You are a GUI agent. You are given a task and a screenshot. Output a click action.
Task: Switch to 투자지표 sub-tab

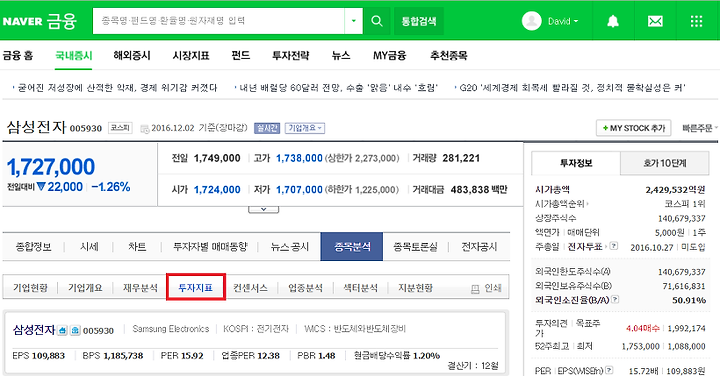[196, 288]
